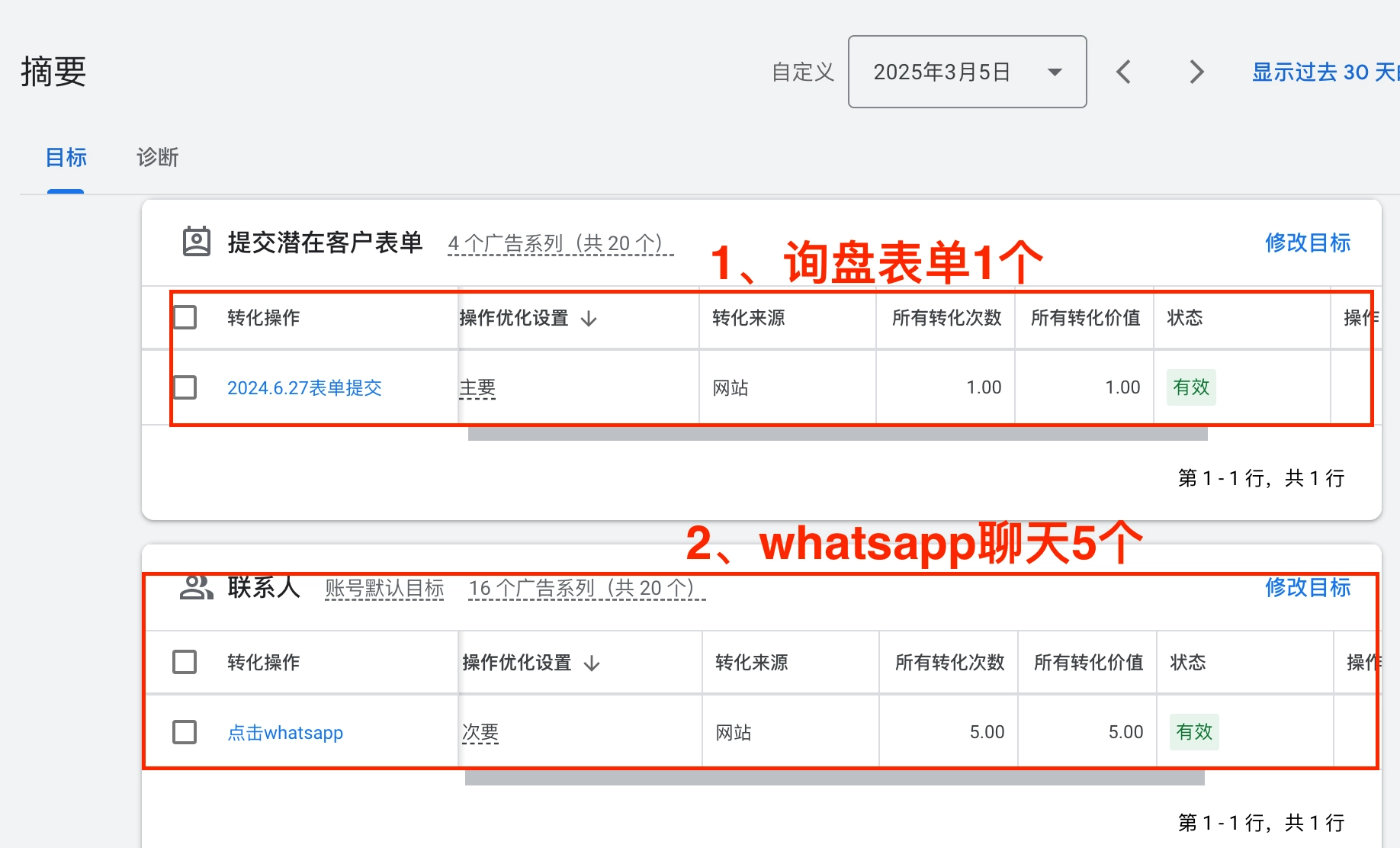
Task: Click the 4 个广告系列 (共 20 个) link
Action: (x=560, y=243)
